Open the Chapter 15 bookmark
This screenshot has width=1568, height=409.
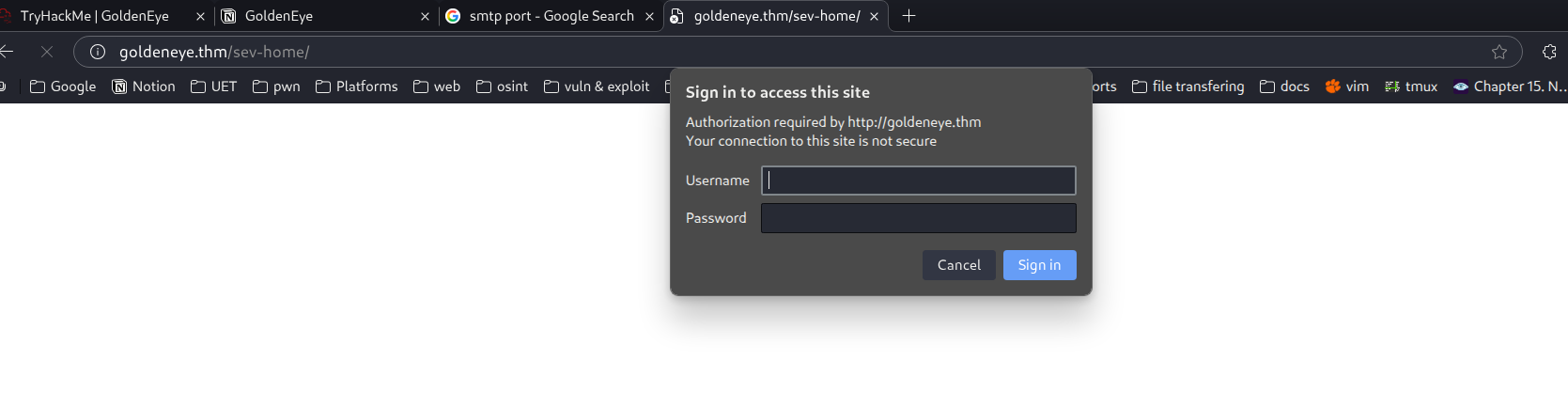pos(1510,87)
